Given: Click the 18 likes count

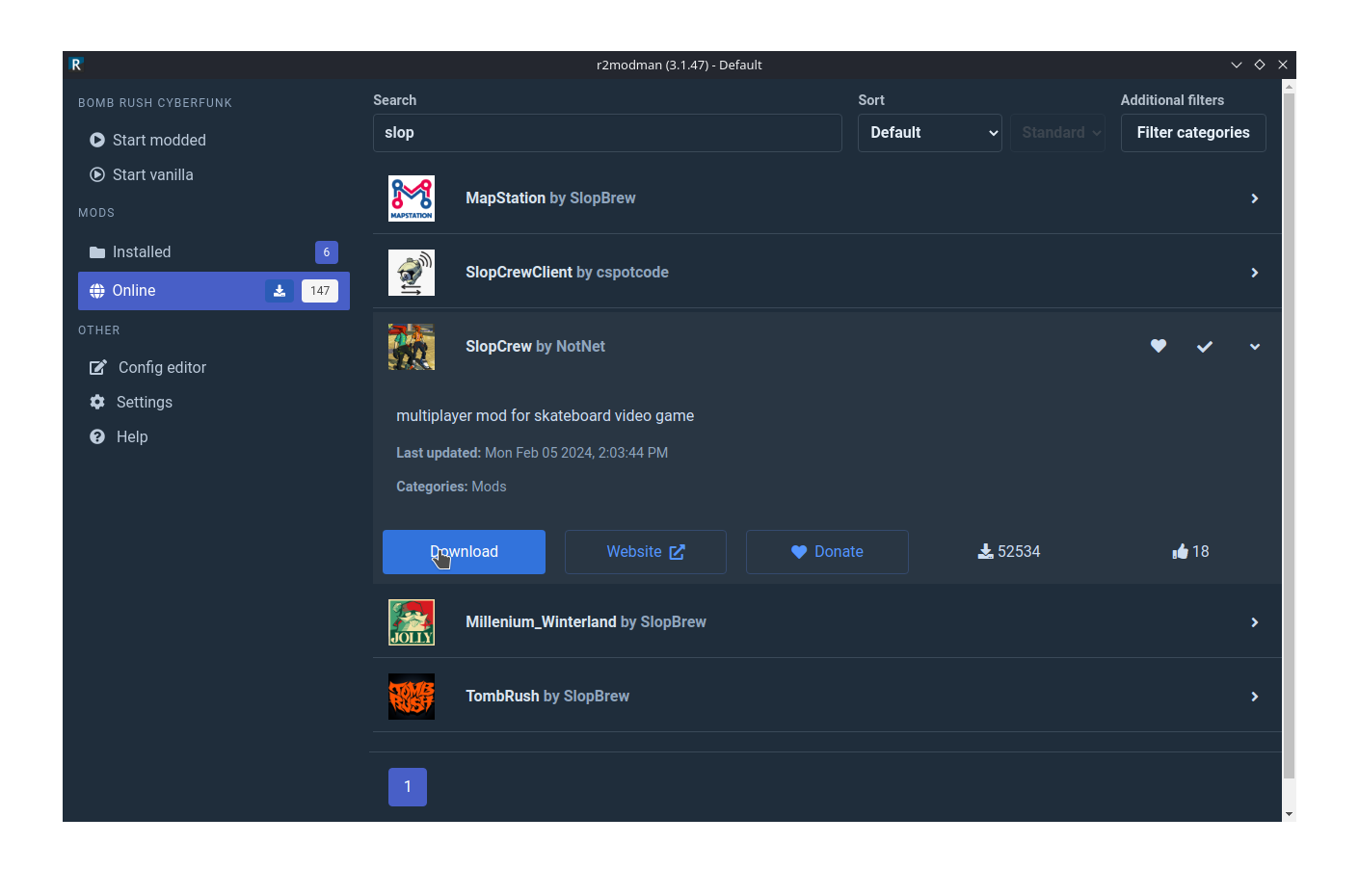Looking at the screenshot, I should pyautogui.click(x=1201, y=552).
